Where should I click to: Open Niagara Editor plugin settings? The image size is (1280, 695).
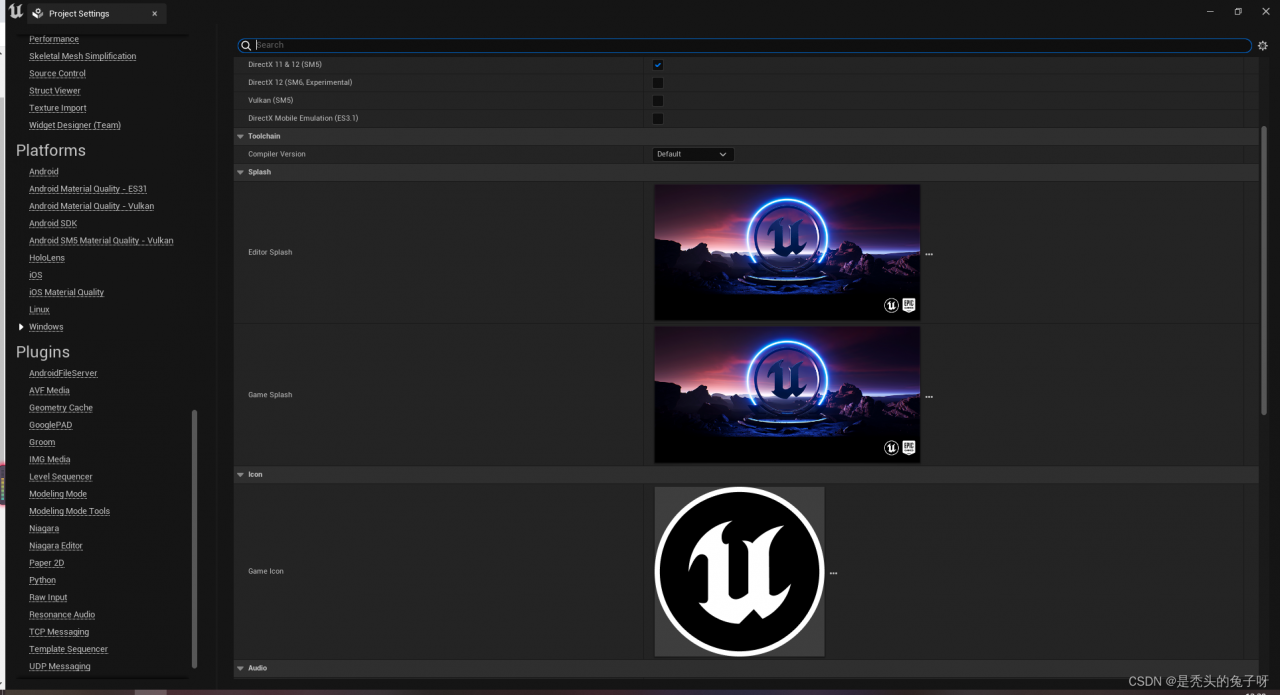pos(56,546)
